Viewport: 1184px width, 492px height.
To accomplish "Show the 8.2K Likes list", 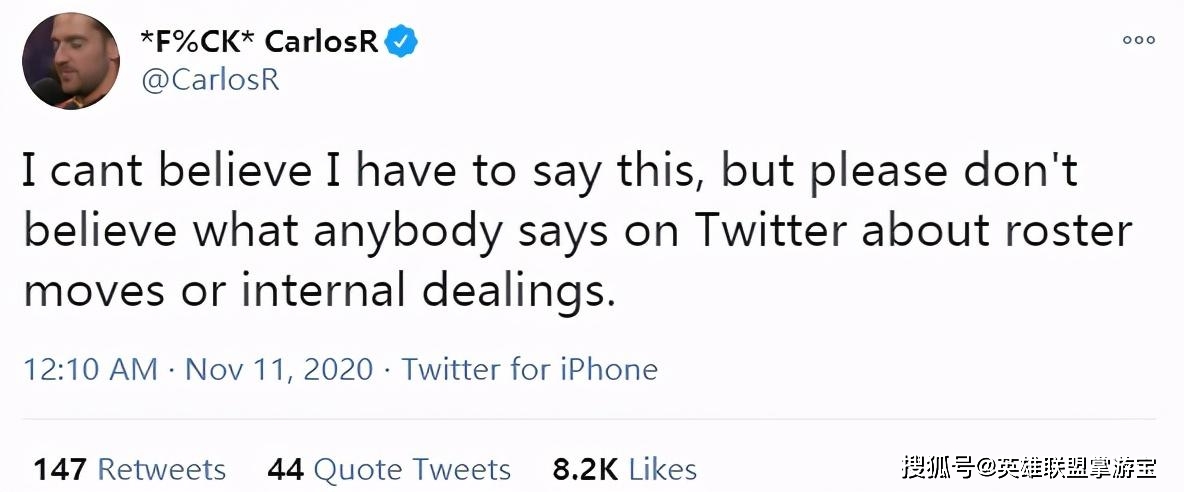I will [x=624, y=469].
